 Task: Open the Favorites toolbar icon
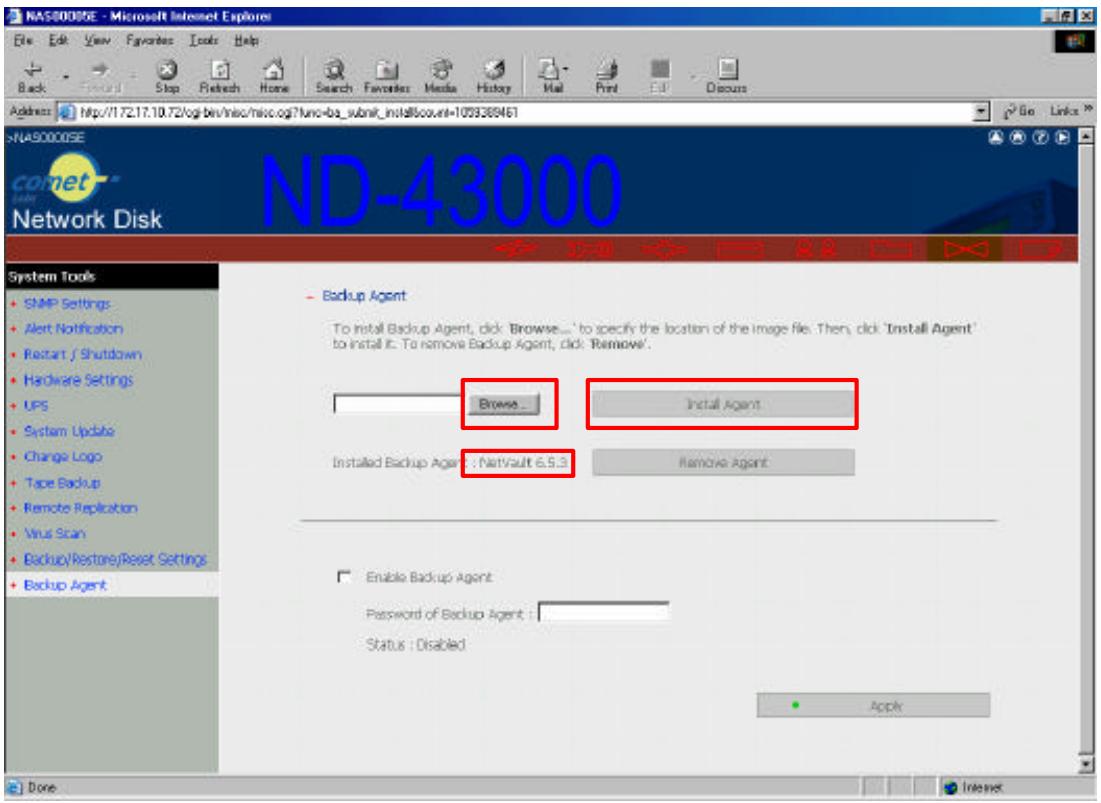point(387,76)
